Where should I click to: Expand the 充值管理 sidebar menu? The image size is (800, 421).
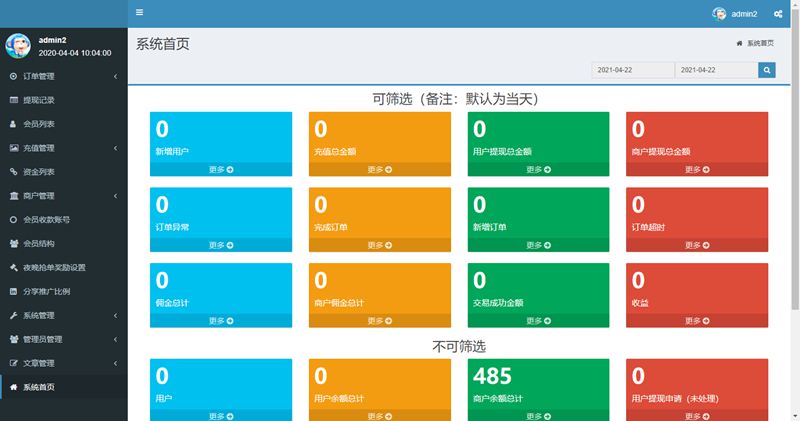click(62, 148)
